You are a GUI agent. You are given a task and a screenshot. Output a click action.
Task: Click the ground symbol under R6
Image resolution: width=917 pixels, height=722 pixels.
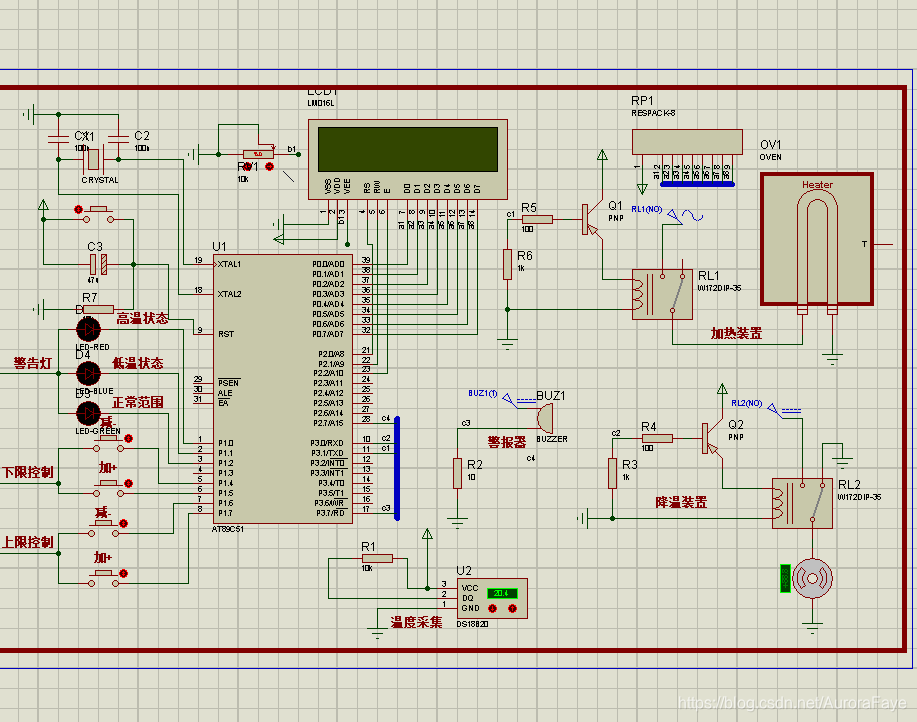pos(507,343)
